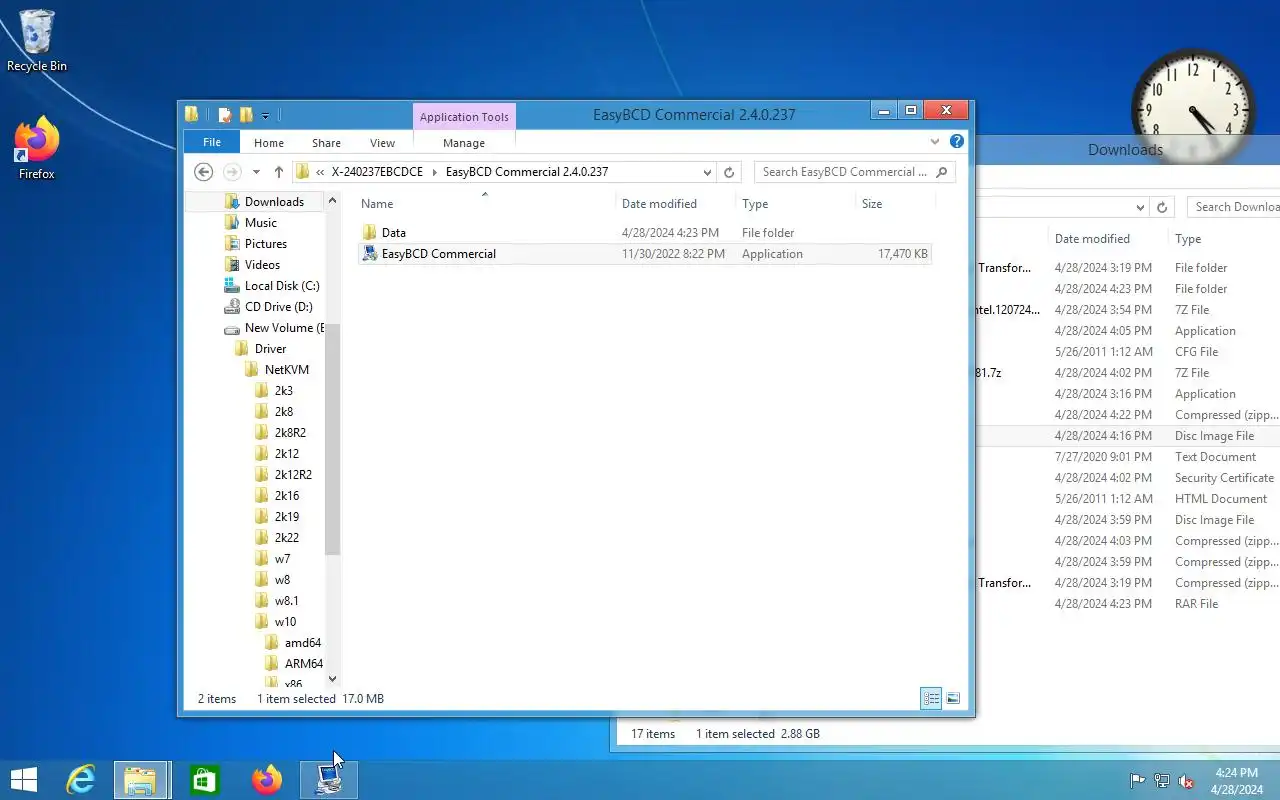Open the Store app on the taskbar

click(x=204, y=779)
